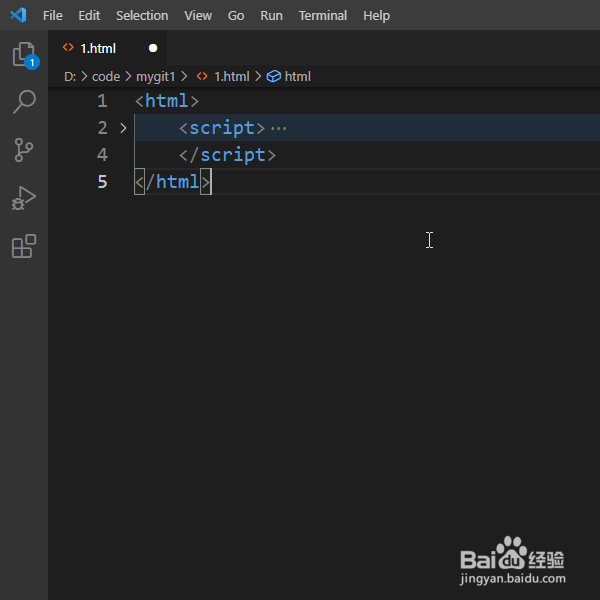Open the Selection menu

[142, 16]
